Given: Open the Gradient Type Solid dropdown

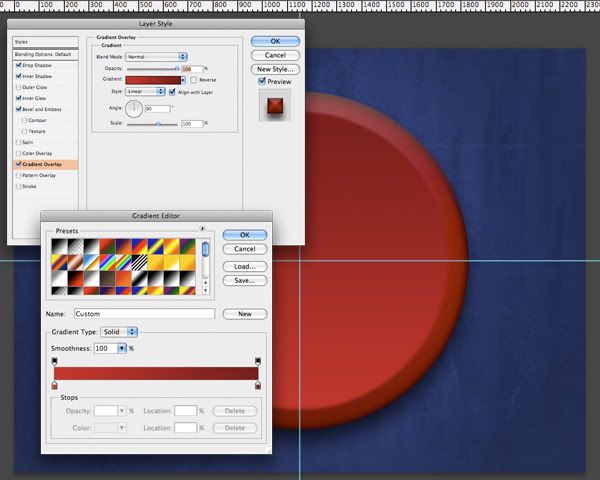Looking at the screenshot, I should (x=120, y=331).
